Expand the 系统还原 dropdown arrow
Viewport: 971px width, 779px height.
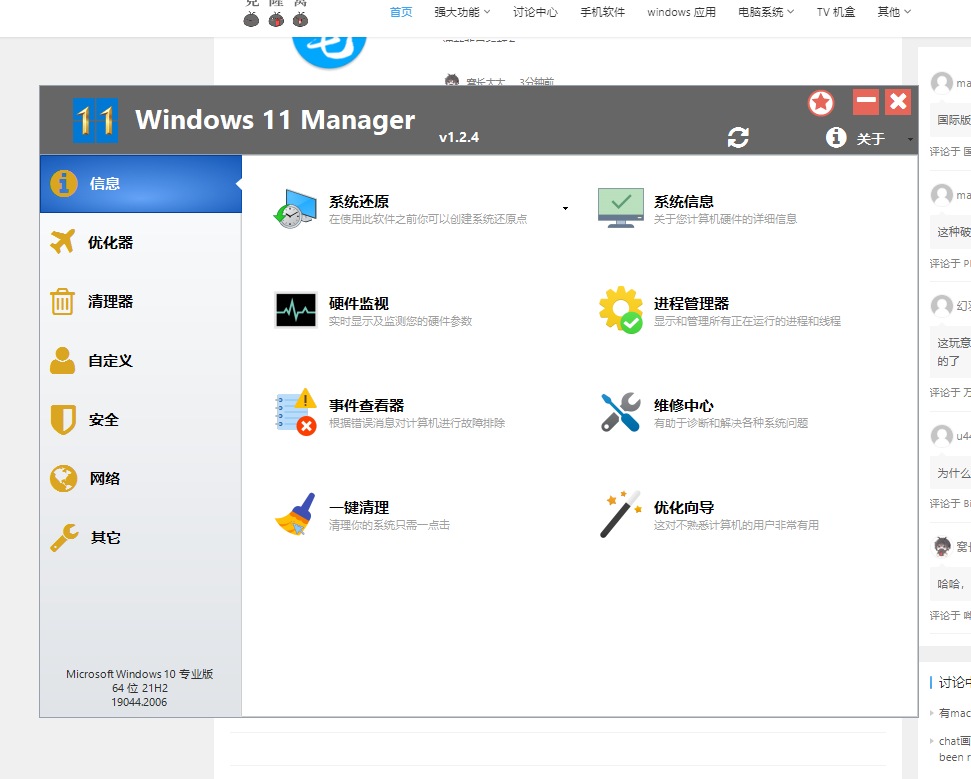pyautogui.click(x=565, y=209)
